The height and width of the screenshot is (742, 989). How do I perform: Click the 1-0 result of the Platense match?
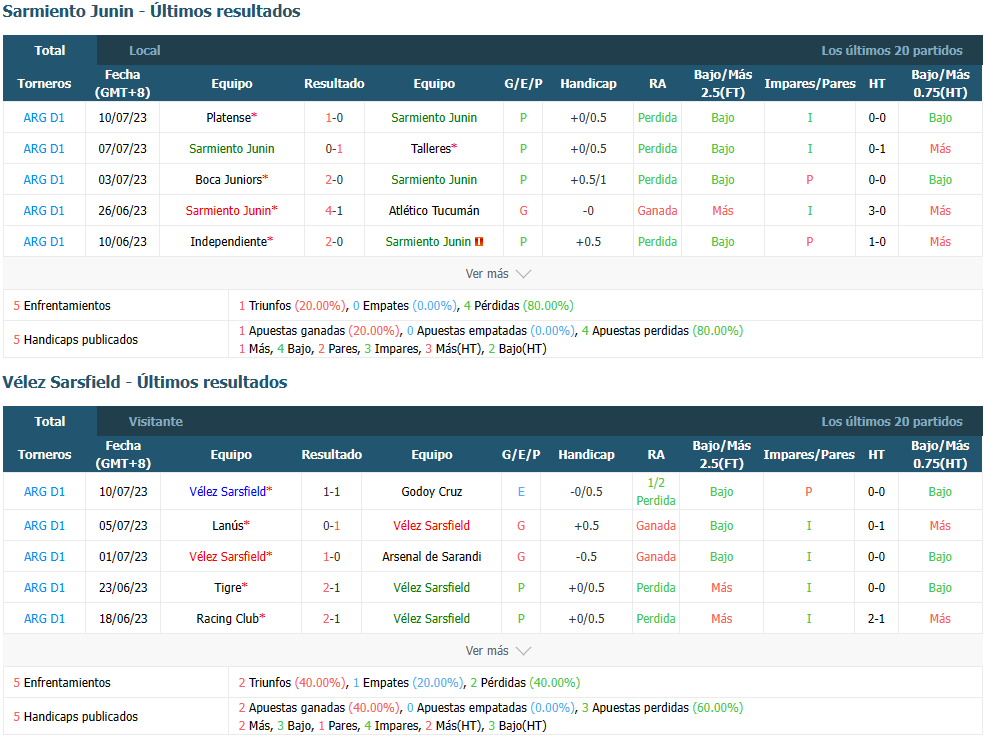[334, 117]
